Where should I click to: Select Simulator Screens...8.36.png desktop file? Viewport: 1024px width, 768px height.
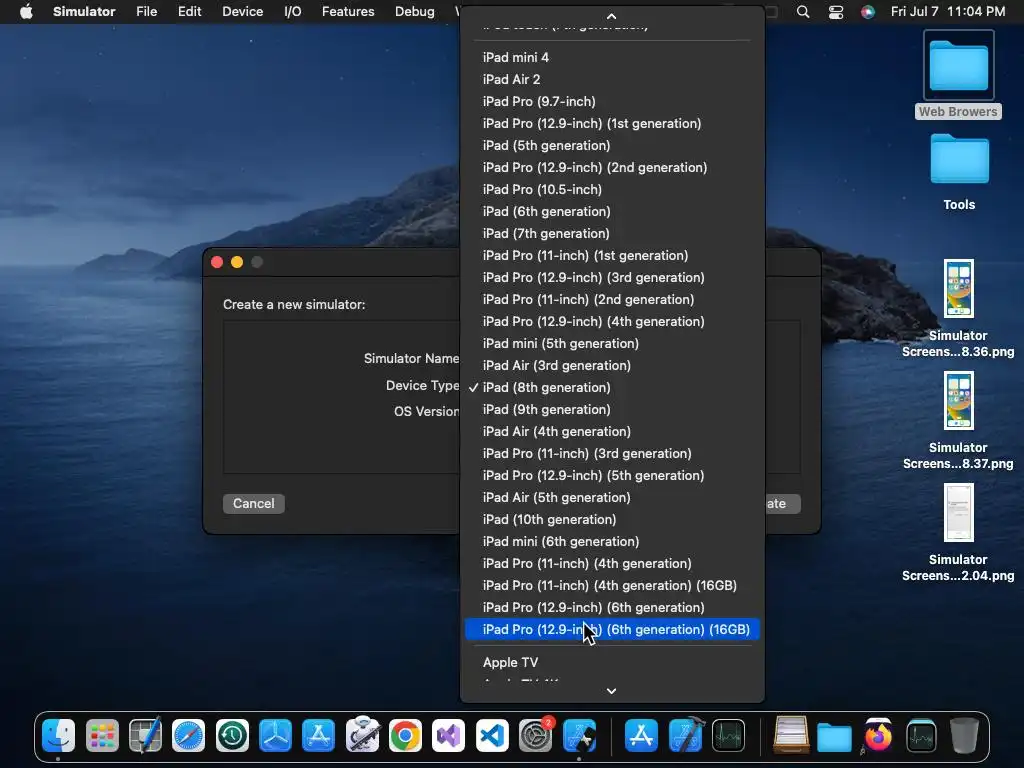coord(958,308)
